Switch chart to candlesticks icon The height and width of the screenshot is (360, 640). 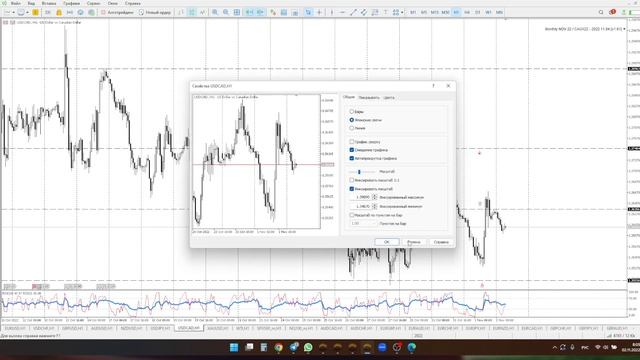[192, 12]
